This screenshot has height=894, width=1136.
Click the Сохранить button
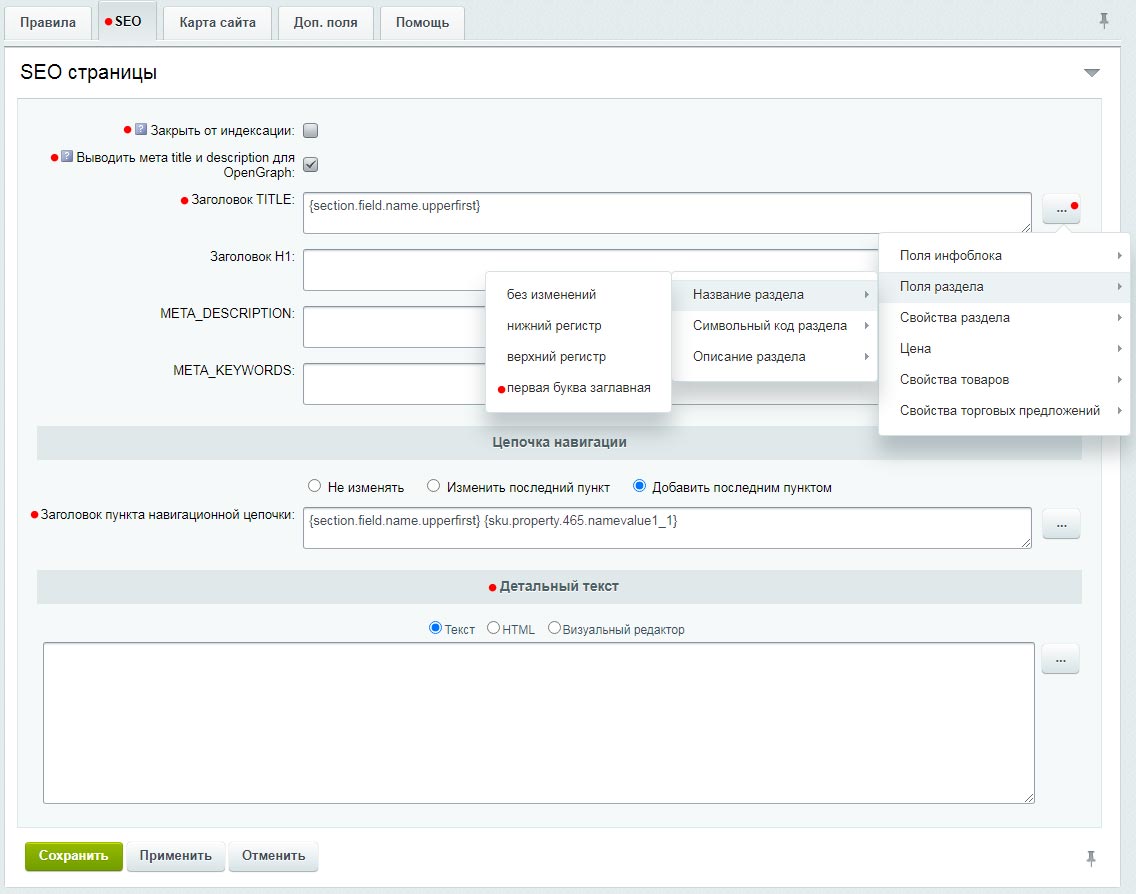[x=72, y=856]
